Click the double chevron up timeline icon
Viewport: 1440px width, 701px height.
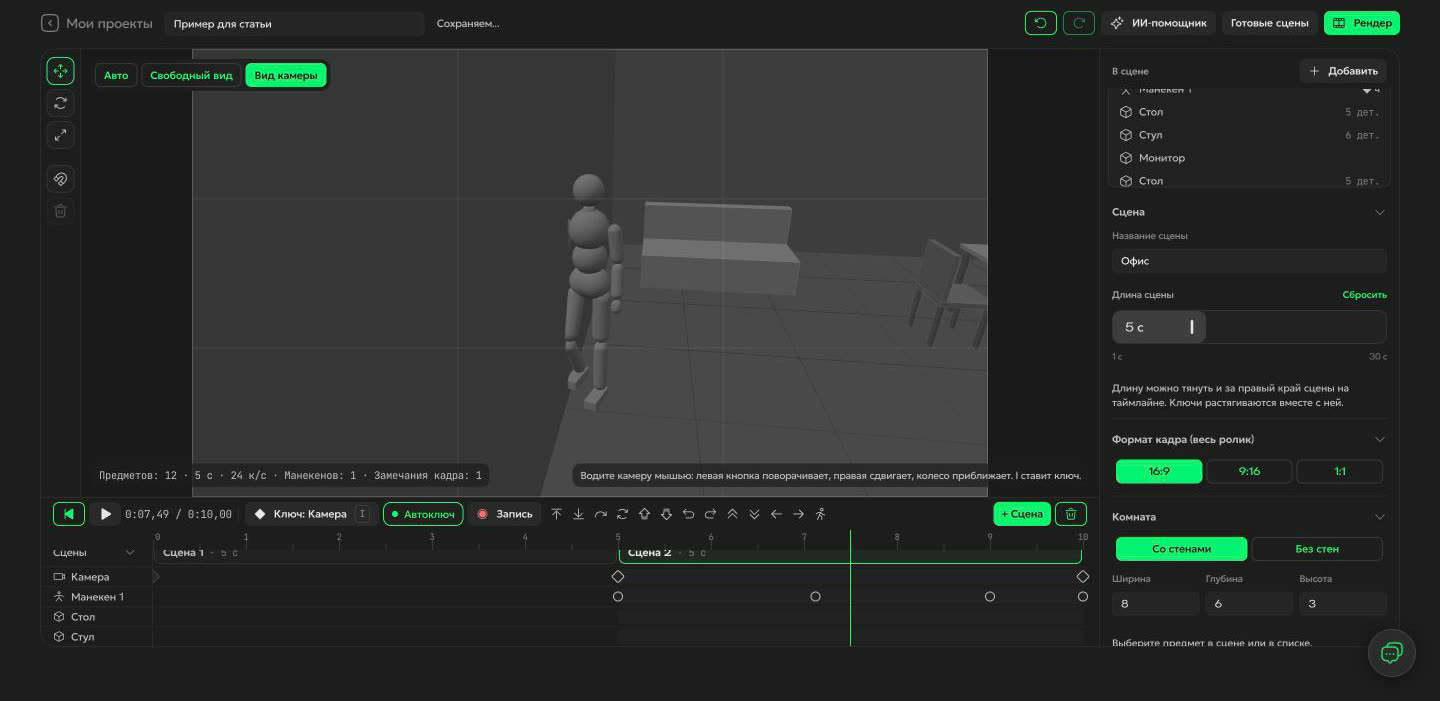coord(732,514)
